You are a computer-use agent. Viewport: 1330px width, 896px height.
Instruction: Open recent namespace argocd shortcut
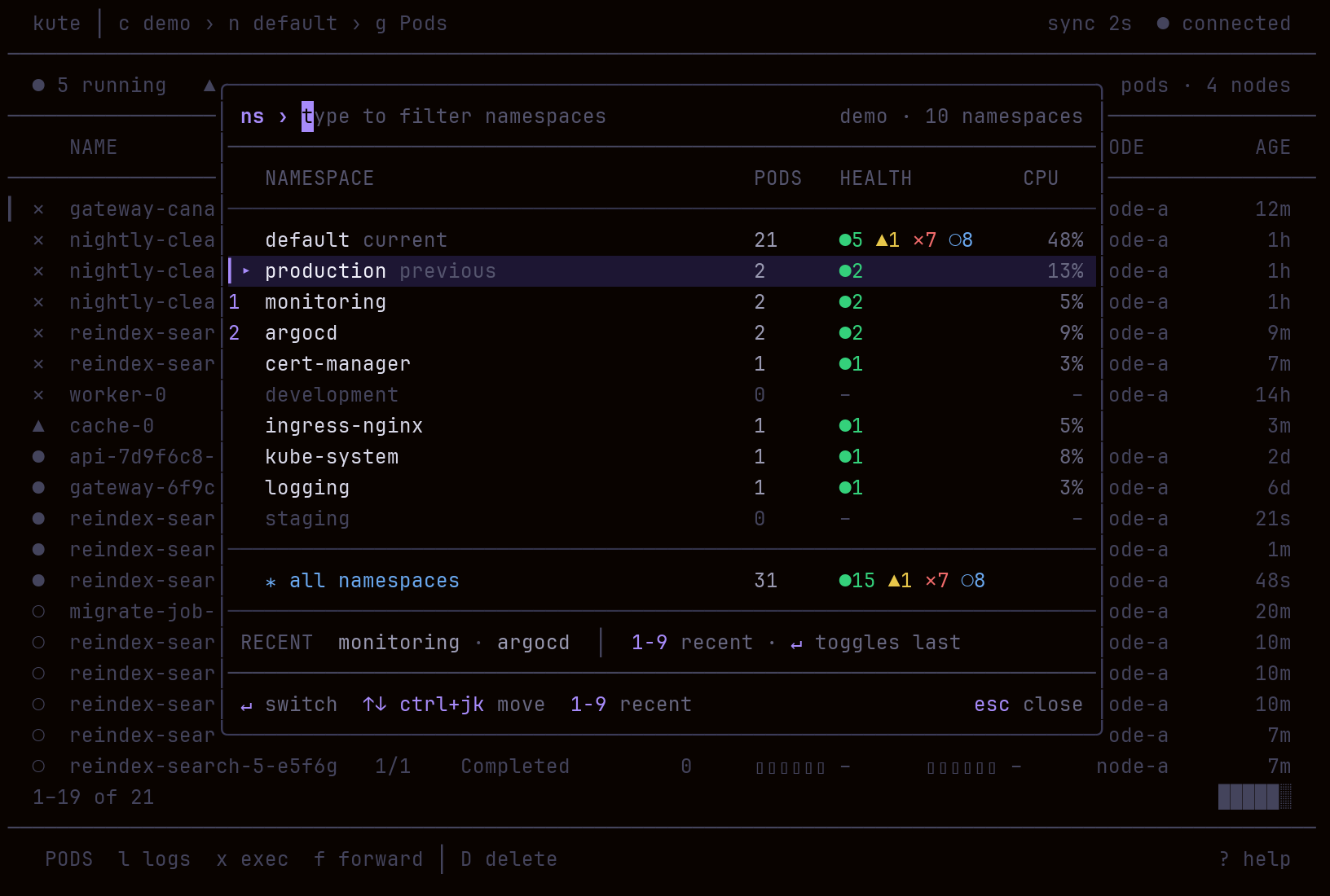[533, 643]
